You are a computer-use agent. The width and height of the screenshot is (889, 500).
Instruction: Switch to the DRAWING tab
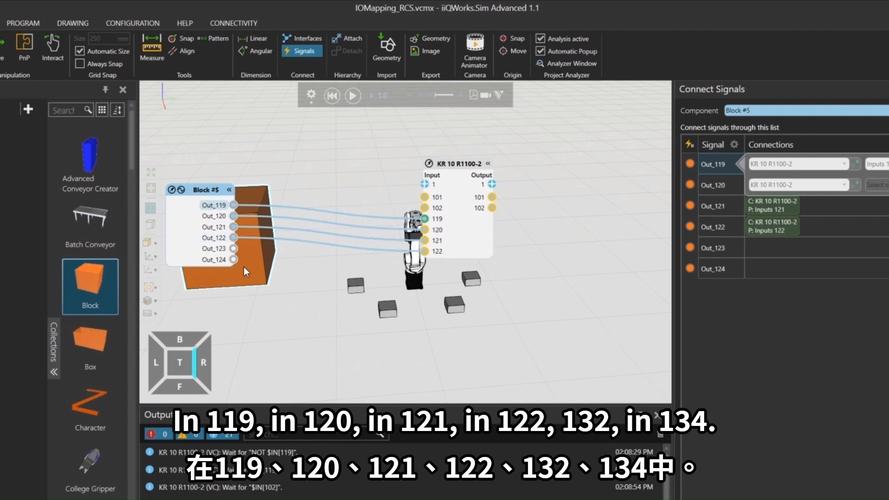click(72, 23)
